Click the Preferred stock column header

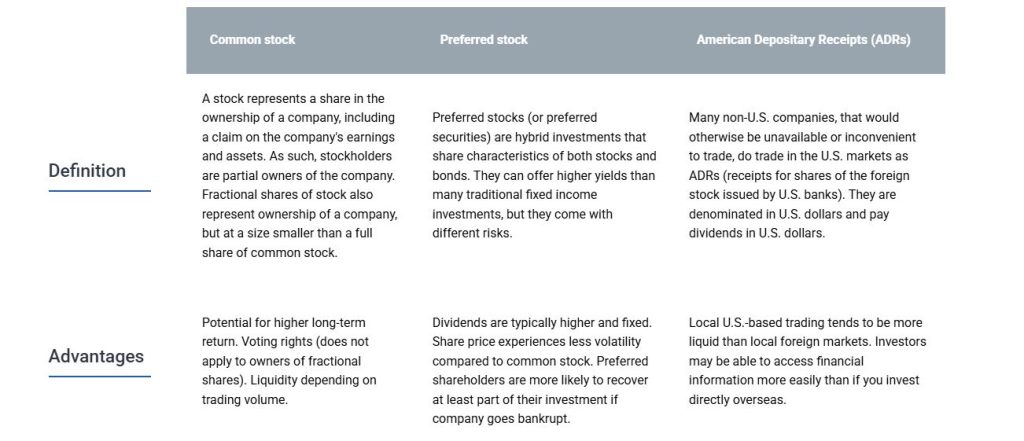(x=483, y=40)
